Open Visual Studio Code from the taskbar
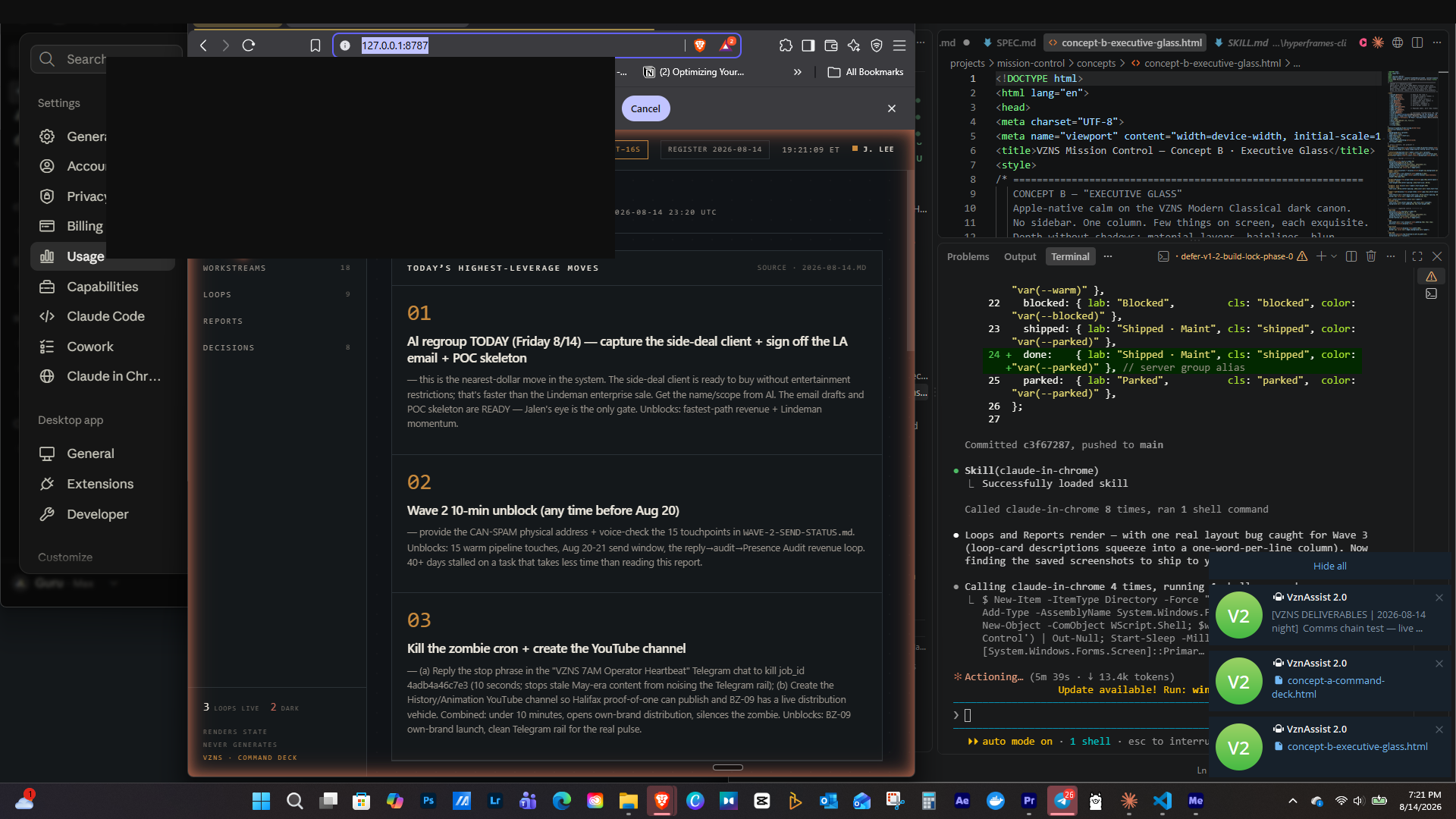This screenshot has height=819, width=1456. click(x=1163, y=801)
